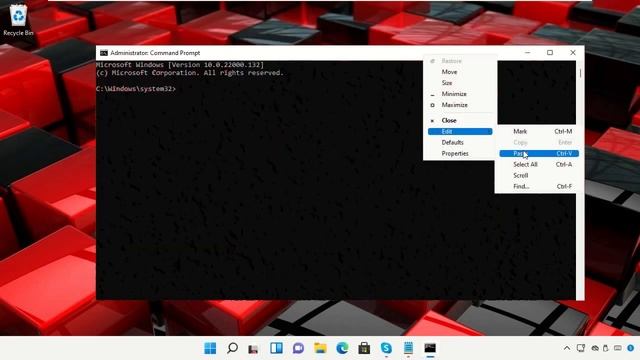The height and width of the screenshot is (360, 640).
Task: Click the C:\Windows\system32> prompt line
Action: 136,89
